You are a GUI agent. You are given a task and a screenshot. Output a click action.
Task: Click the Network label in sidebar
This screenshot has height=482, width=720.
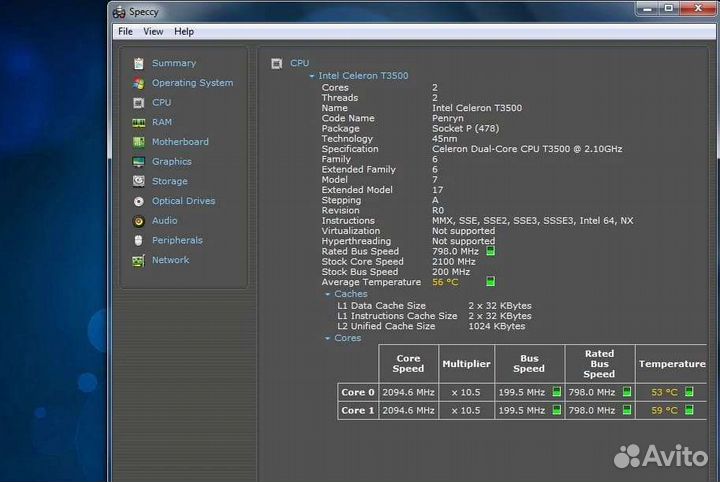pyautogui.click(x=170, y=260)
